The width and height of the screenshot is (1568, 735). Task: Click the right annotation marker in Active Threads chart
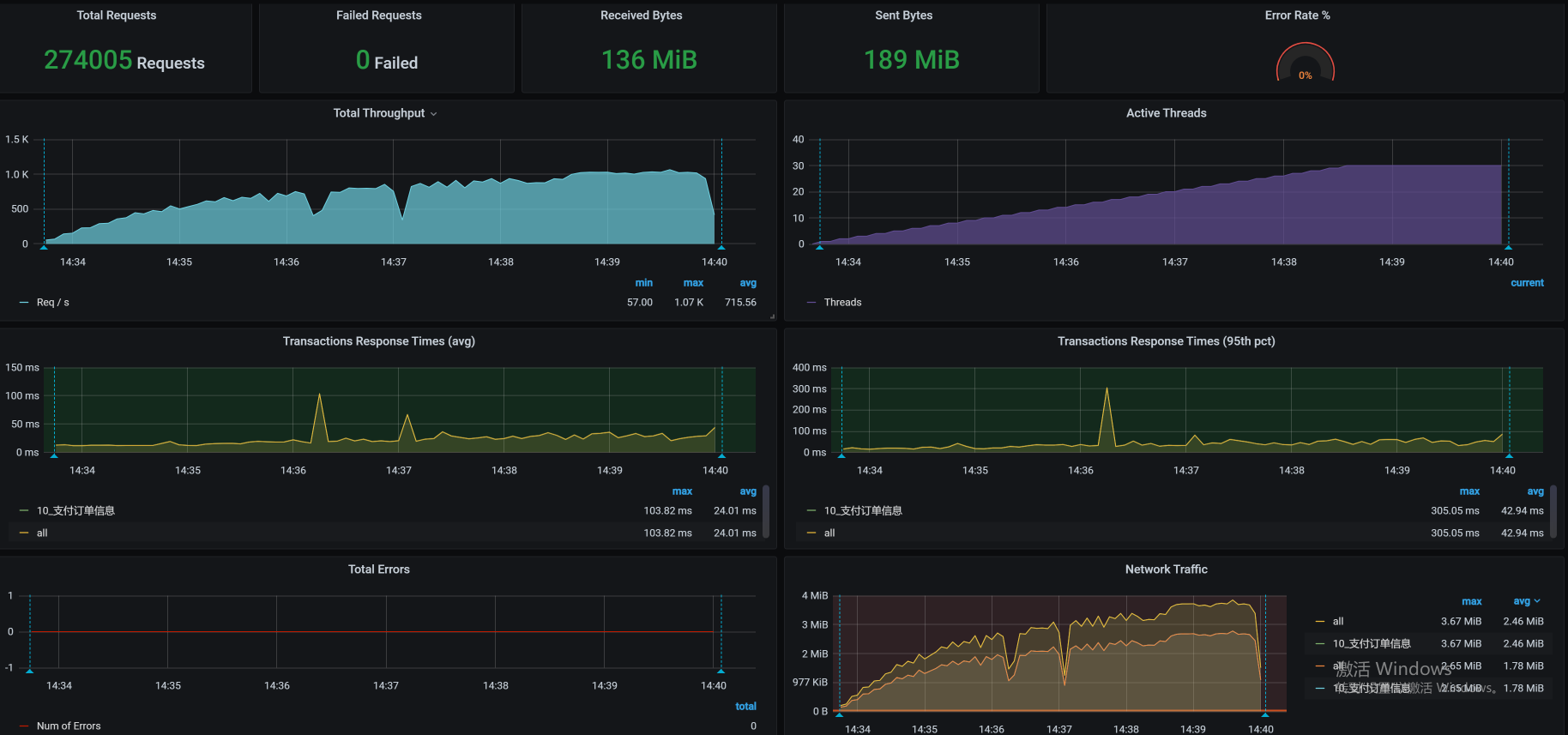pos(1508,247)
